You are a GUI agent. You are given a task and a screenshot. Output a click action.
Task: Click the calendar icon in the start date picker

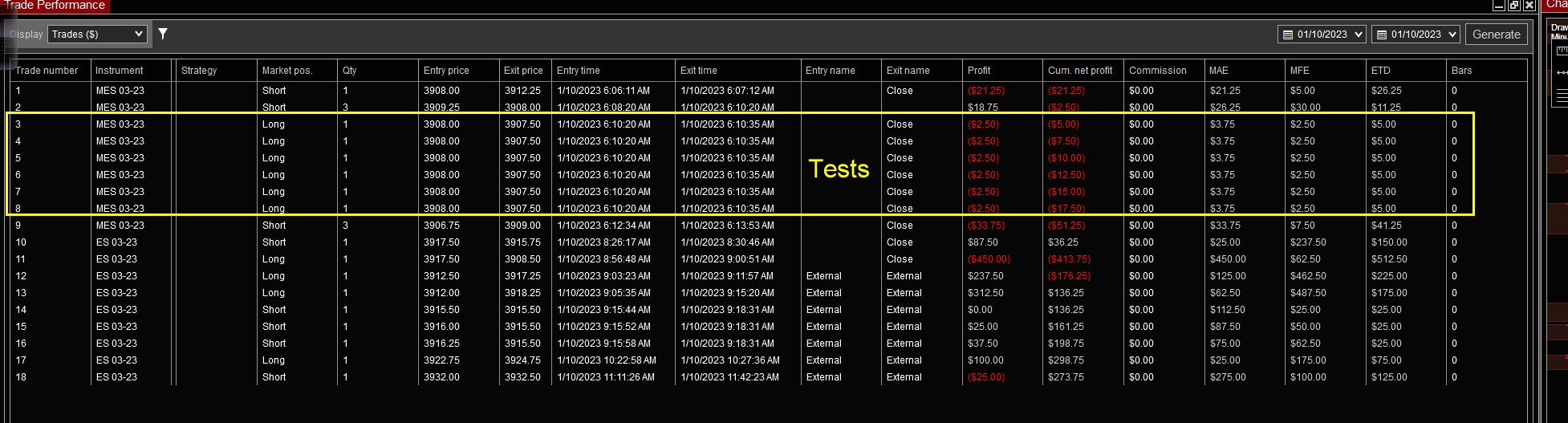[1288, 35]
